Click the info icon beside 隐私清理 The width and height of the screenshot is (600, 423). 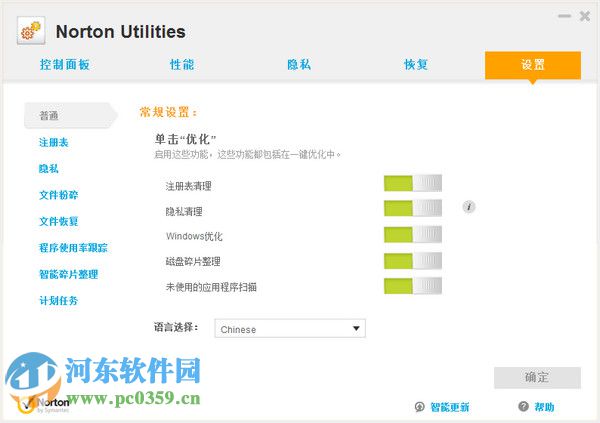coord(469,207)
